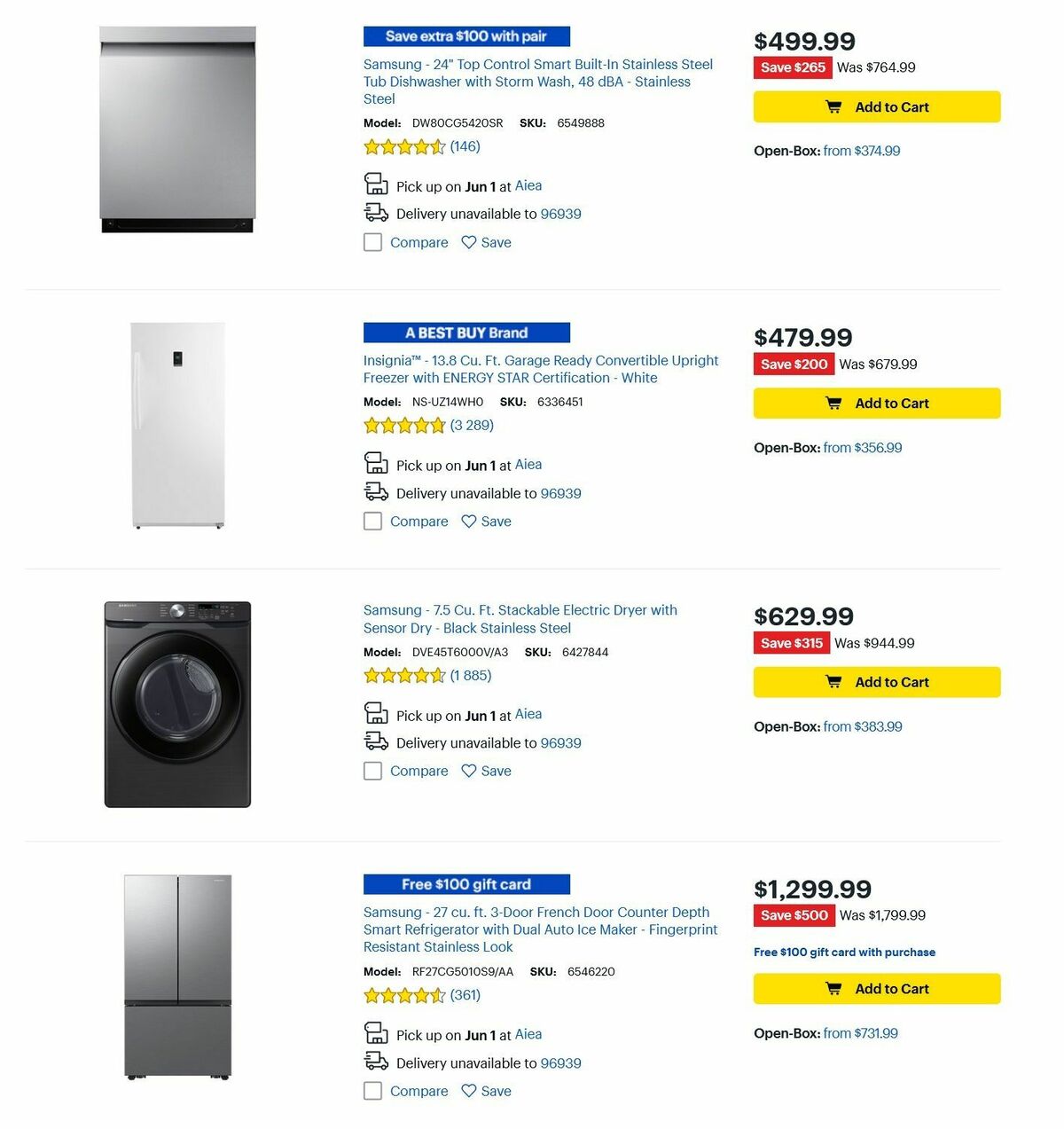The image size is (1064, 1129).
Task: Click the pickup icon for the Samsung dryer
Action: pos(376,713)
